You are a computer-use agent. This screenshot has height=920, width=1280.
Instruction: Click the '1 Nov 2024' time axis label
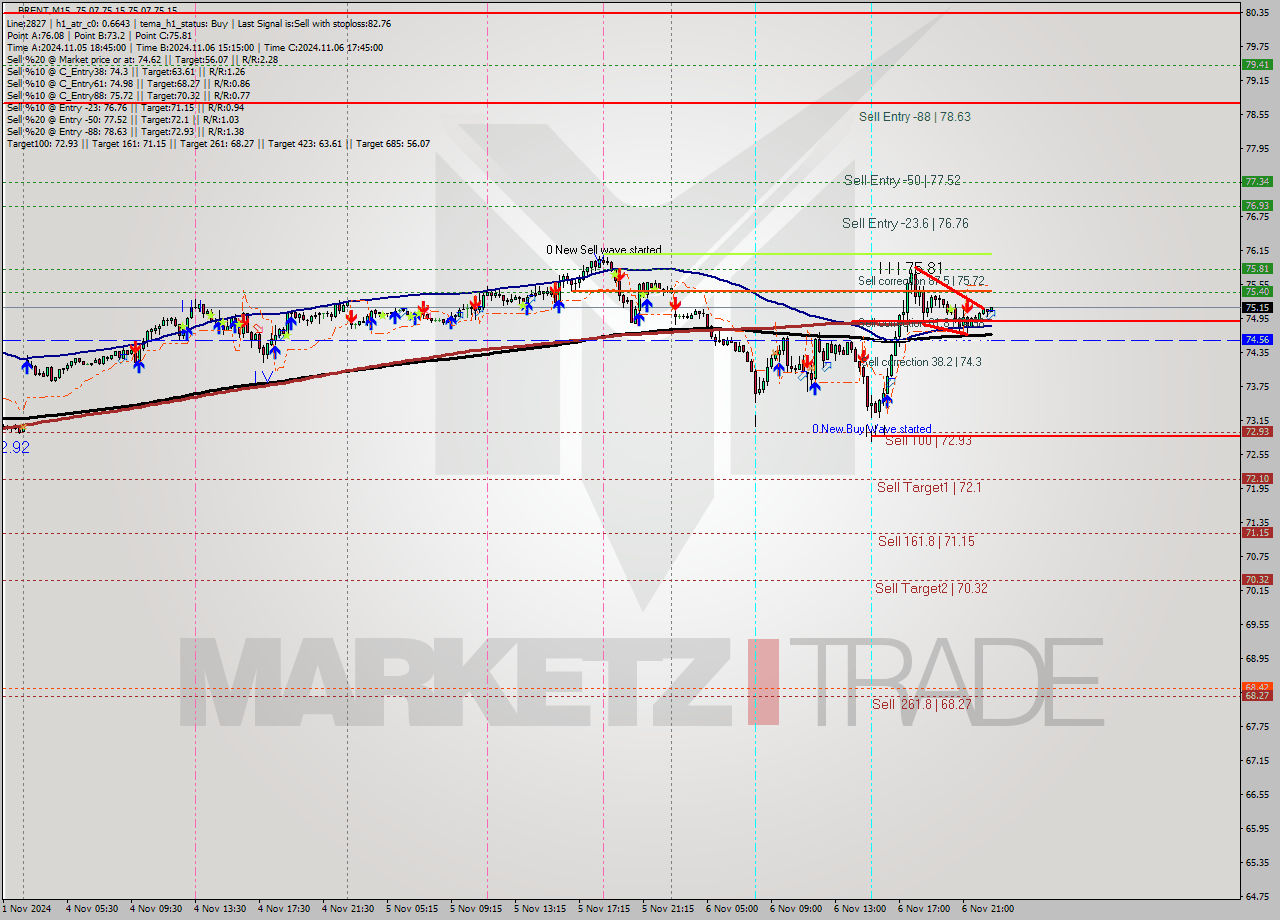pos(25,909)
